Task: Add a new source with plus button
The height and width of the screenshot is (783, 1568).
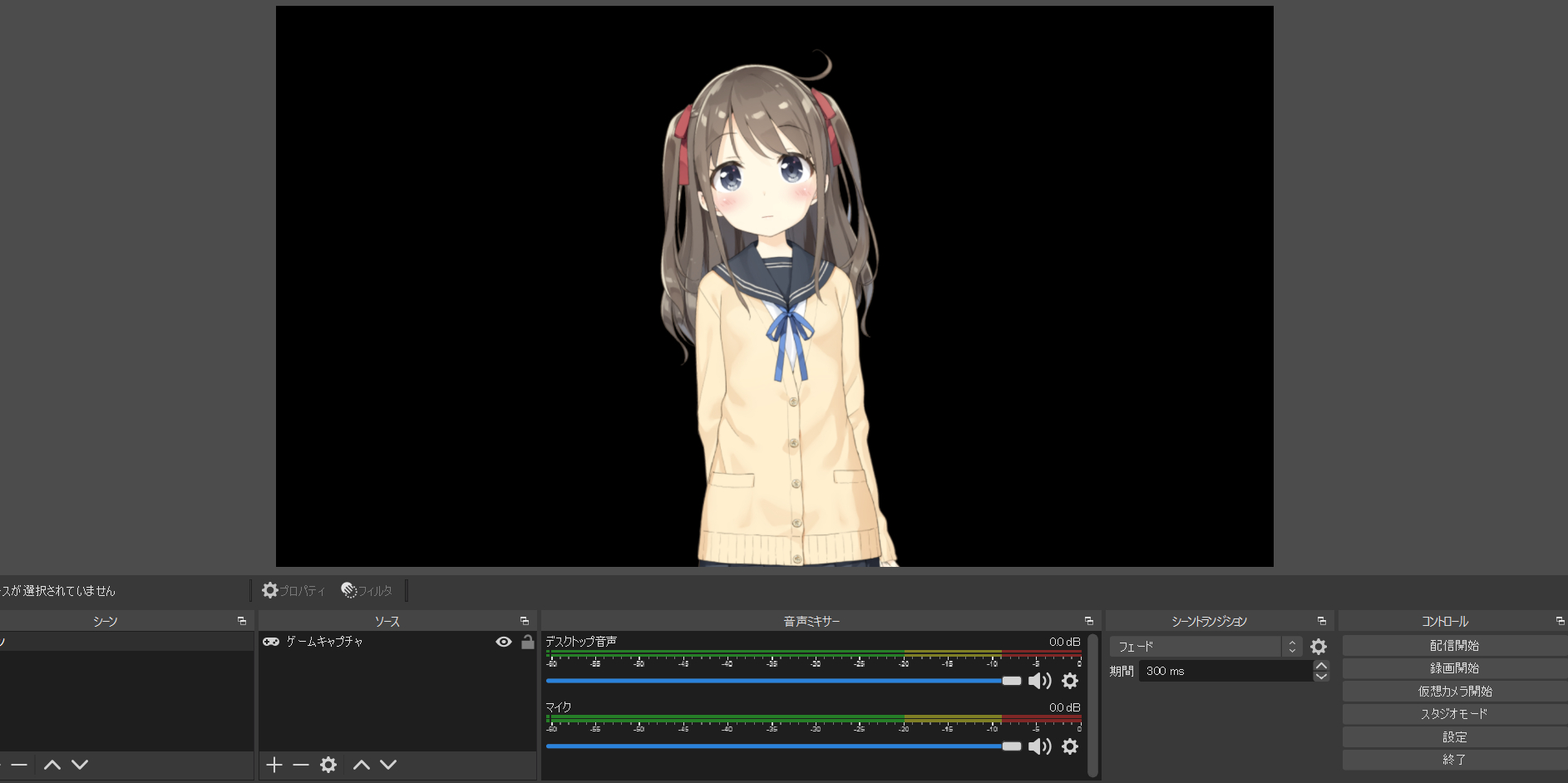Action: pyautogui.click(x=274, y=765)
